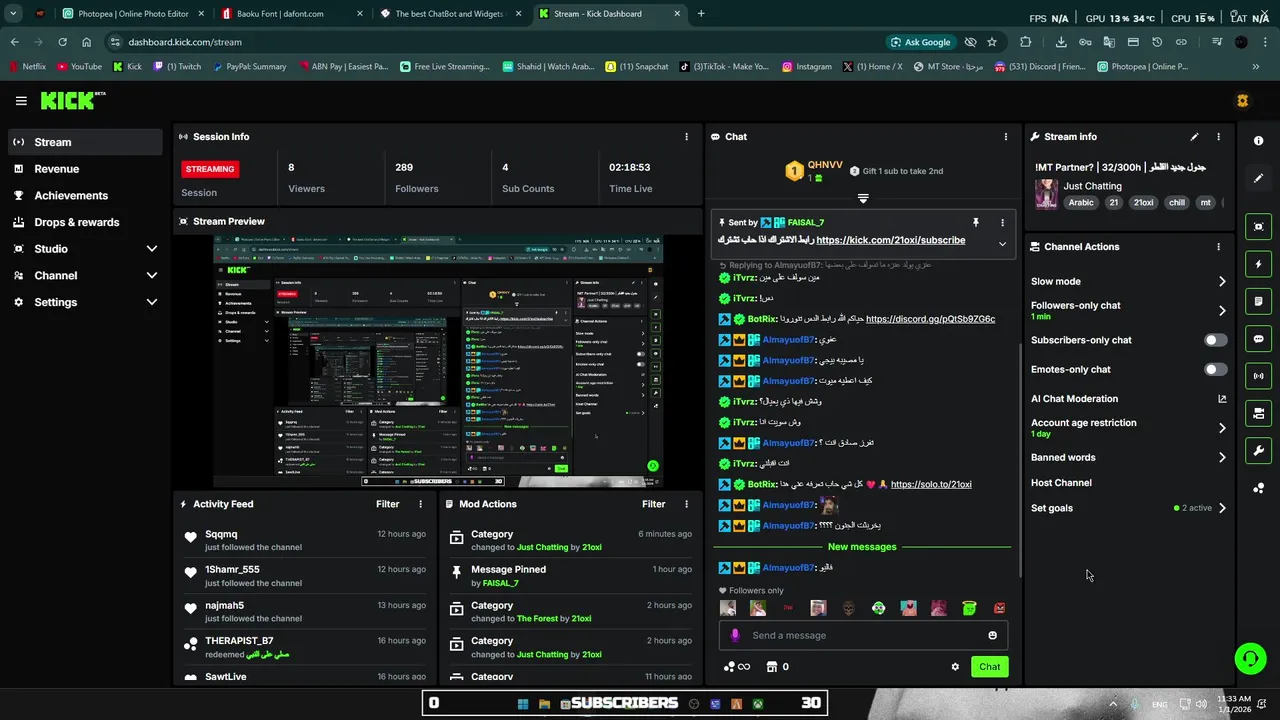Click Host Channel

point(1061,483)
